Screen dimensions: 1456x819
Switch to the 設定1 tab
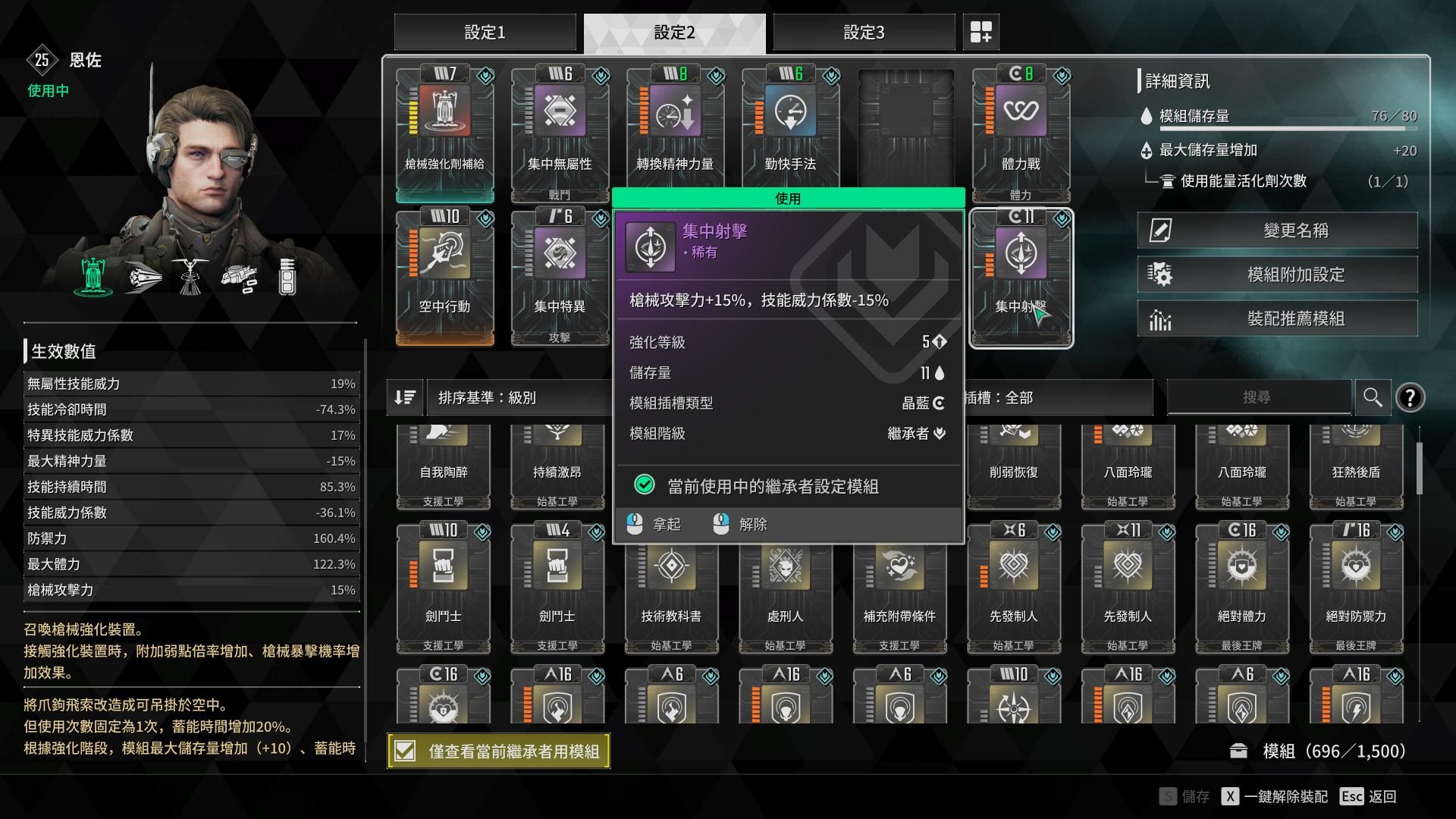coord(485,33)
